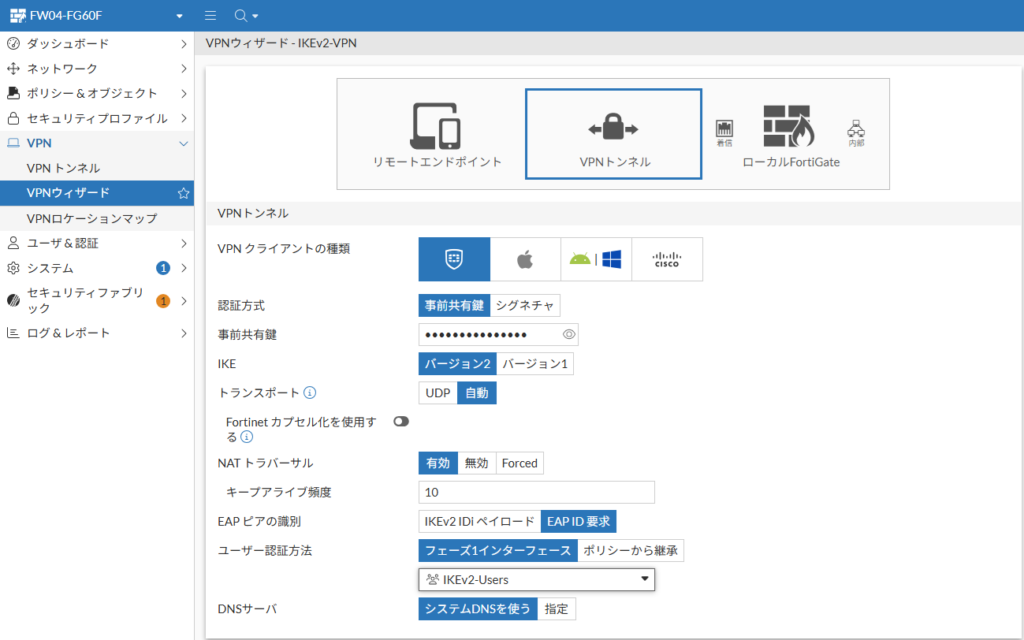Choose Cisco VPN client type

667,259
